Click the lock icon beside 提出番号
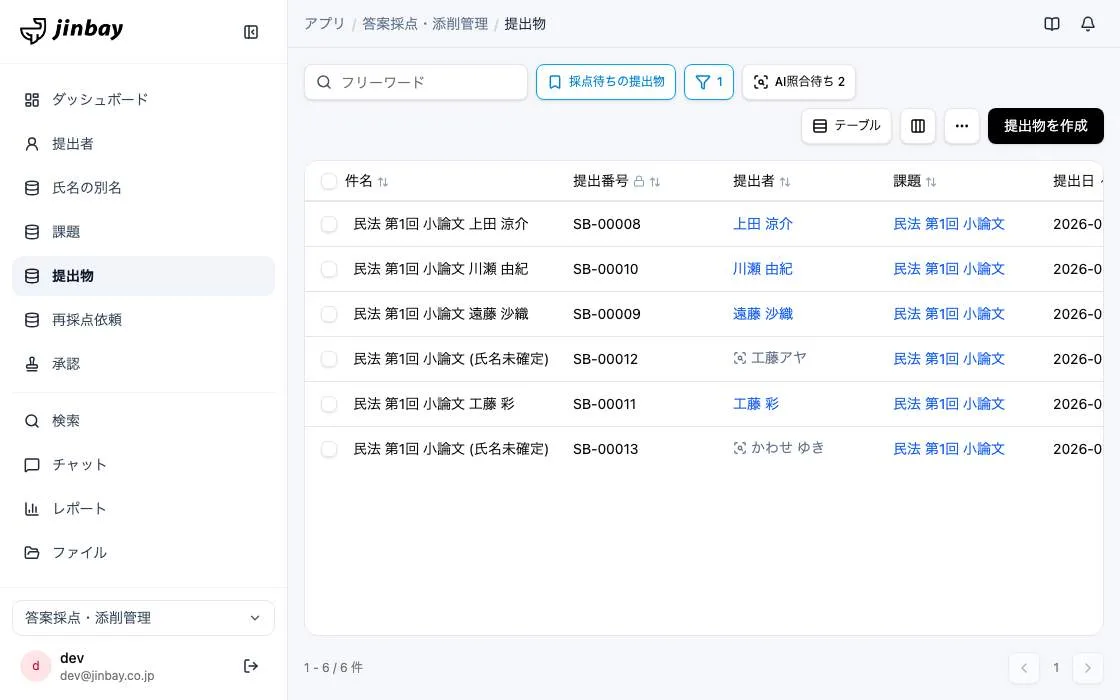The height and width of the screenshot is (700, 1120). [x=639, y=182]
